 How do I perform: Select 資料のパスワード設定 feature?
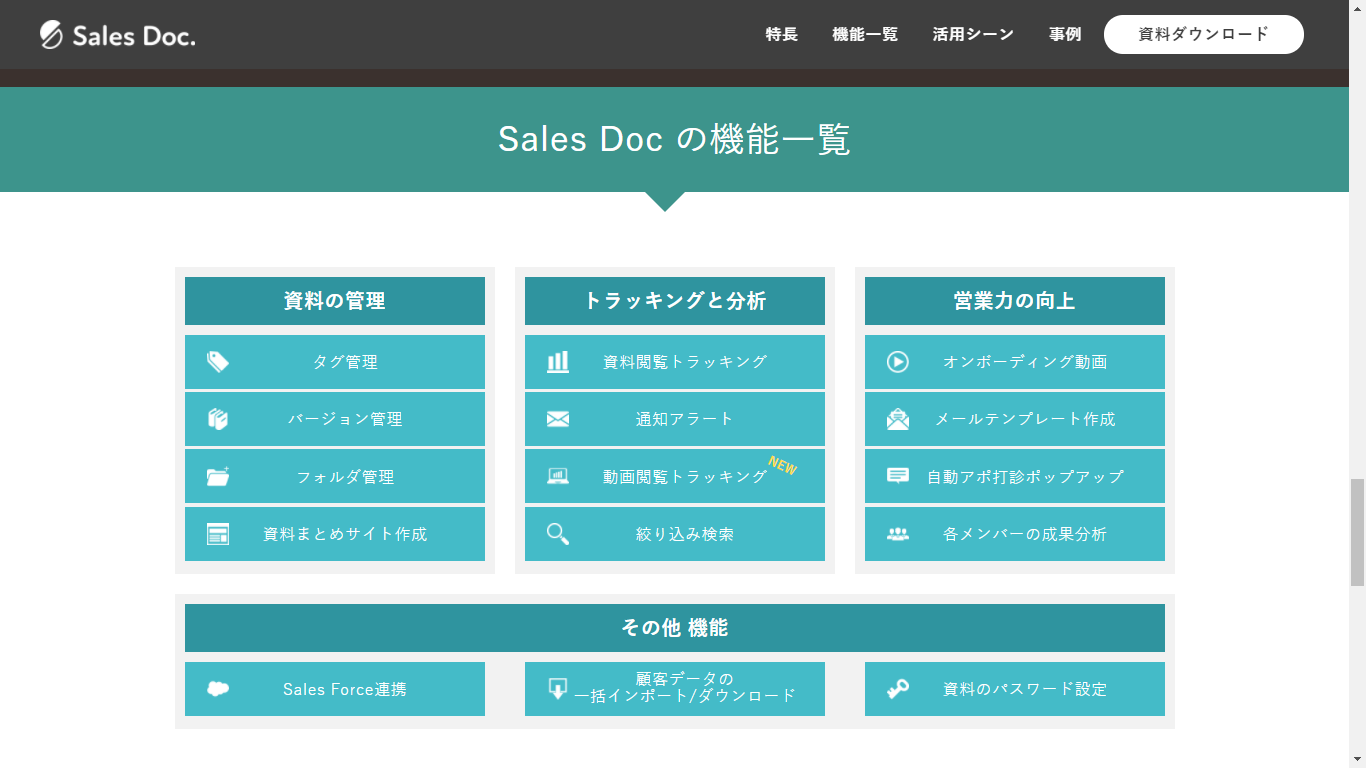1015,689
